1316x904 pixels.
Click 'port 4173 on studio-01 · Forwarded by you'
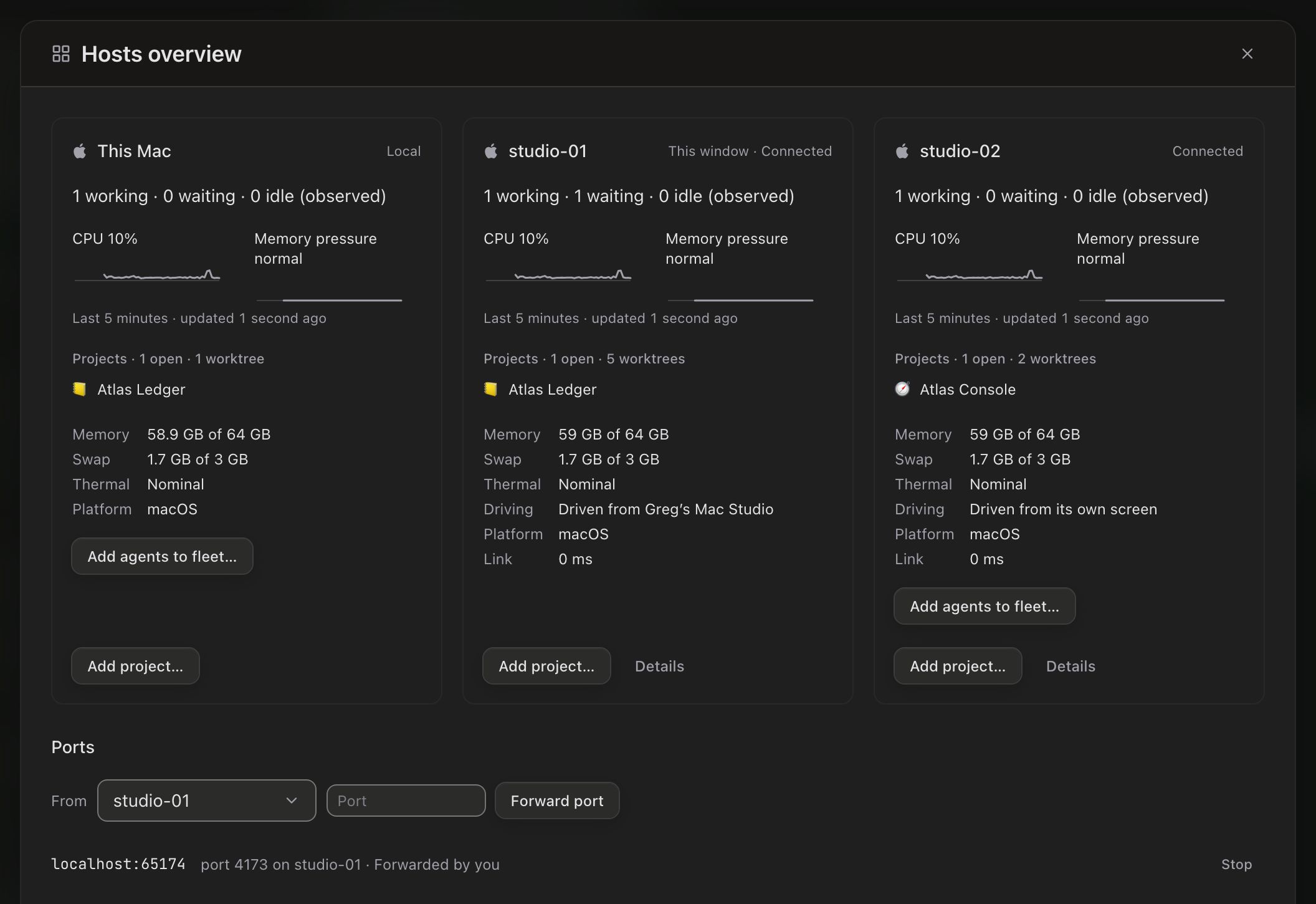350,864
